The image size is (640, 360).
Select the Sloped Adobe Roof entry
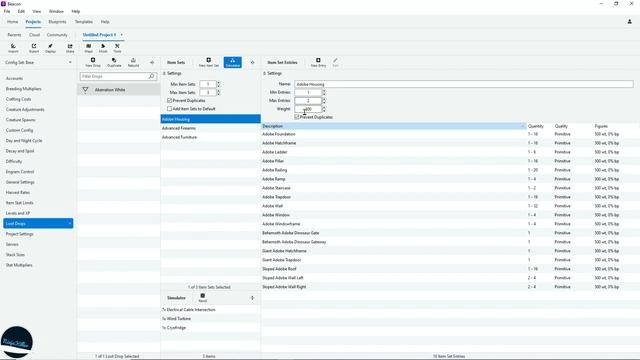tap(450, 269)
